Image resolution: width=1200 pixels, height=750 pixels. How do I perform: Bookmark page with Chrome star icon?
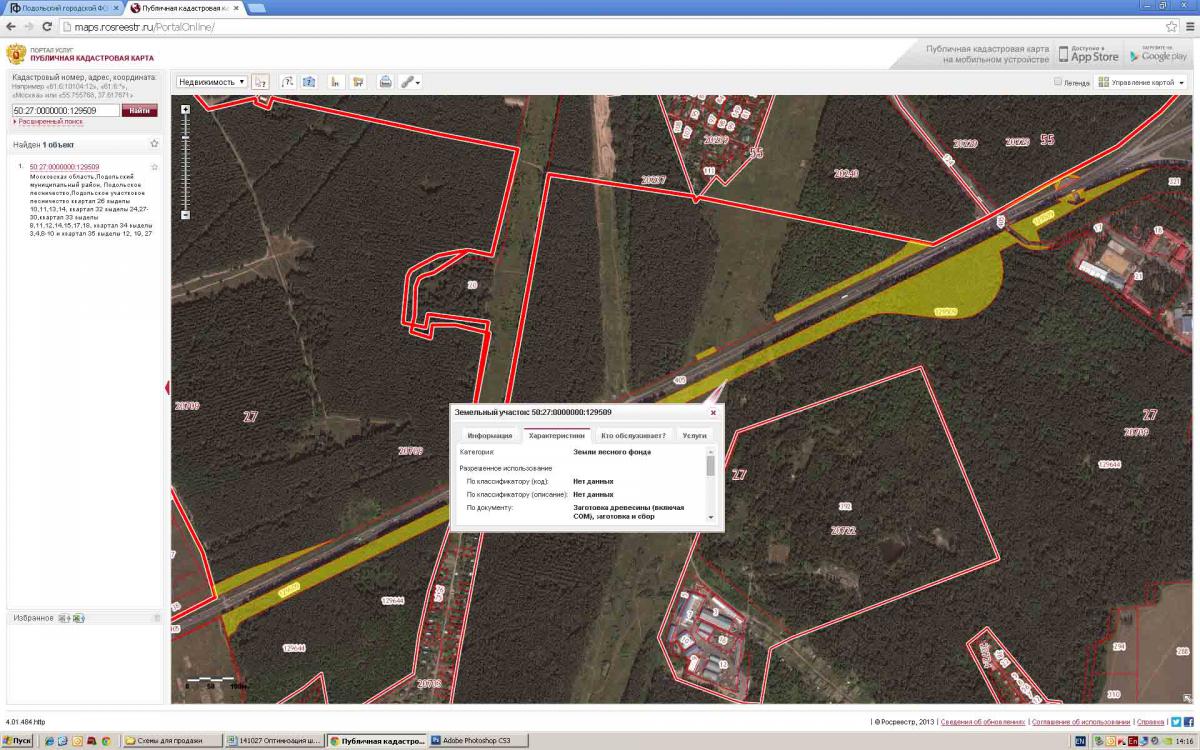tap(1170, 26)
